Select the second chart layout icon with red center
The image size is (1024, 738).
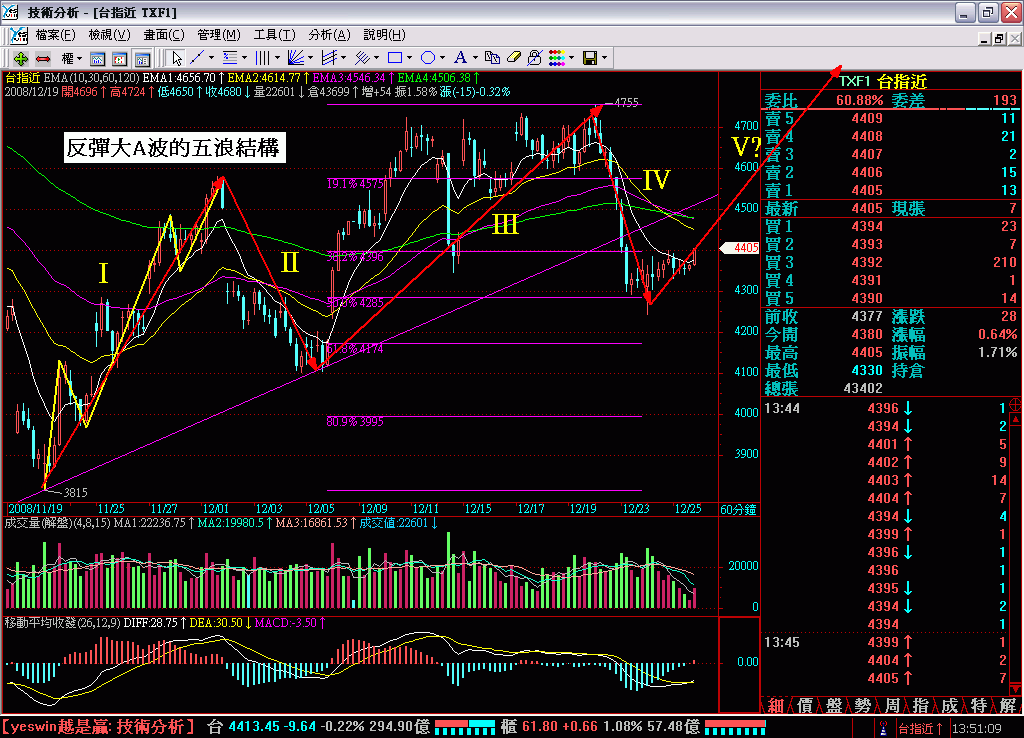click(x=120, y=59)
